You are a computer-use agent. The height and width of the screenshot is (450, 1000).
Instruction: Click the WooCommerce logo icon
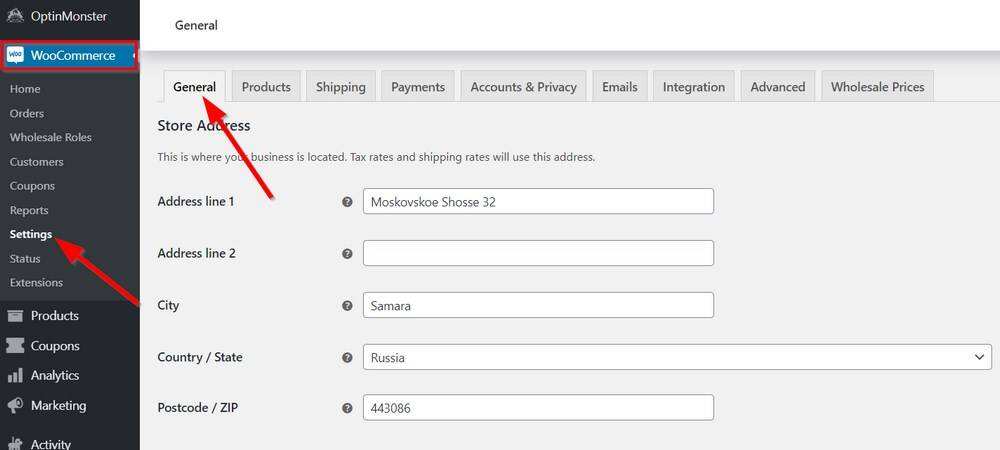(16, 56)
